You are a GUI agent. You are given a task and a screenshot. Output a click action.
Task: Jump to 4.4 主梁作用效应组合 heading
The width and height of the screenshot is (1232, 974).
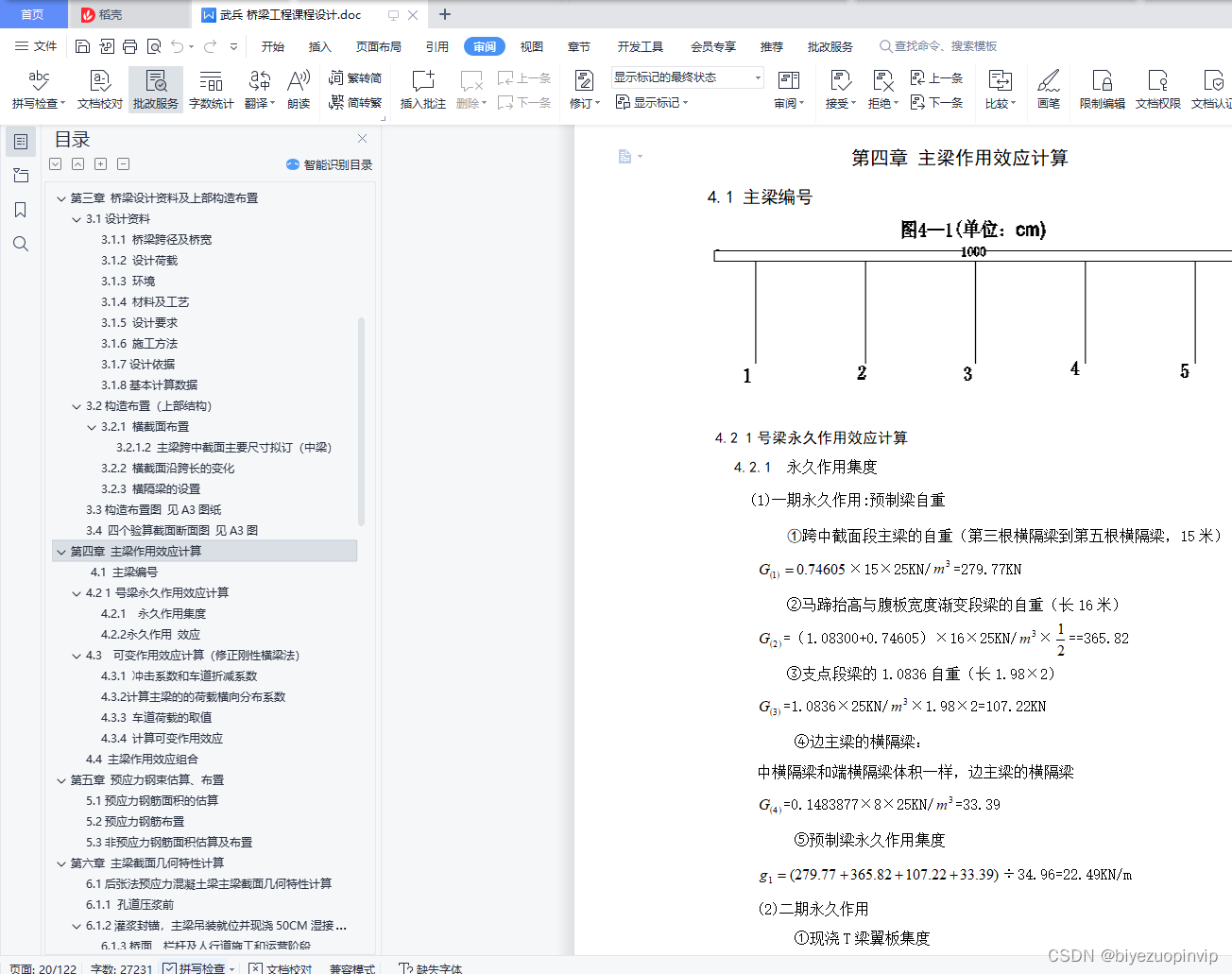tap(142, 760)
